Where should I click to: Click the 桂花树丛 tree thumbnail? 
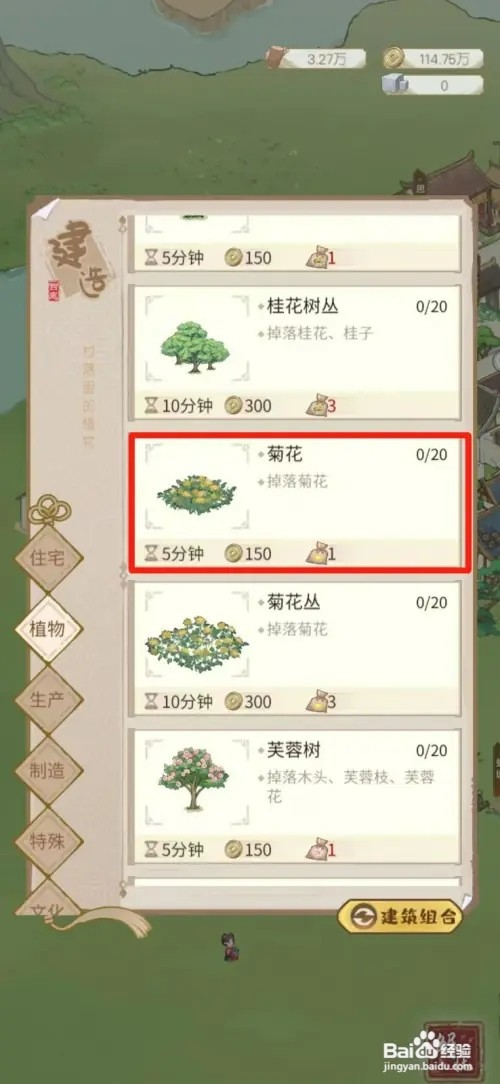pyautogui.click(x=196, y=348)
